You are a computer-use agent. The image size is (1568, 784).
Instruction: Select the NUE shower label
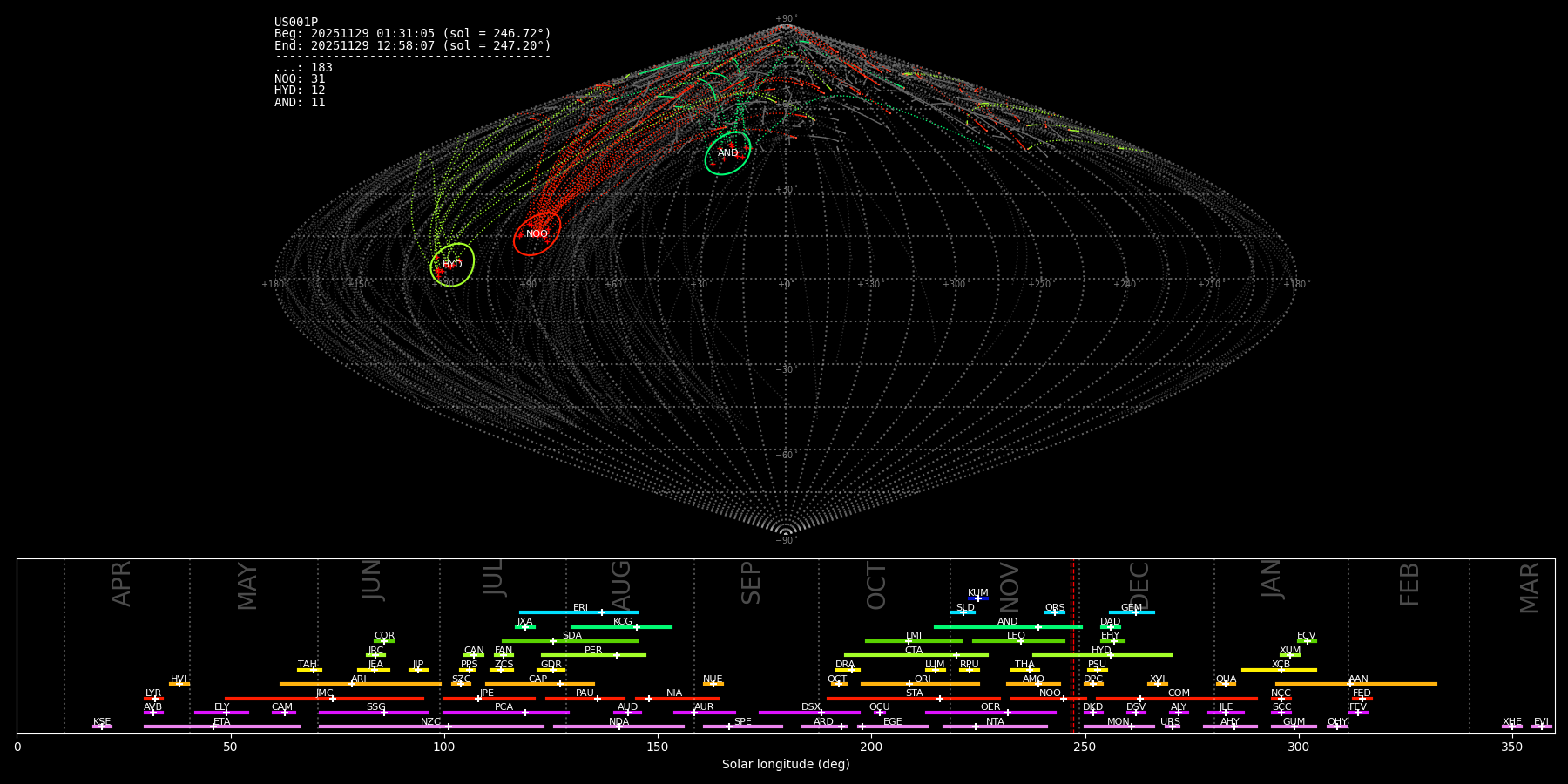(713, 679)
